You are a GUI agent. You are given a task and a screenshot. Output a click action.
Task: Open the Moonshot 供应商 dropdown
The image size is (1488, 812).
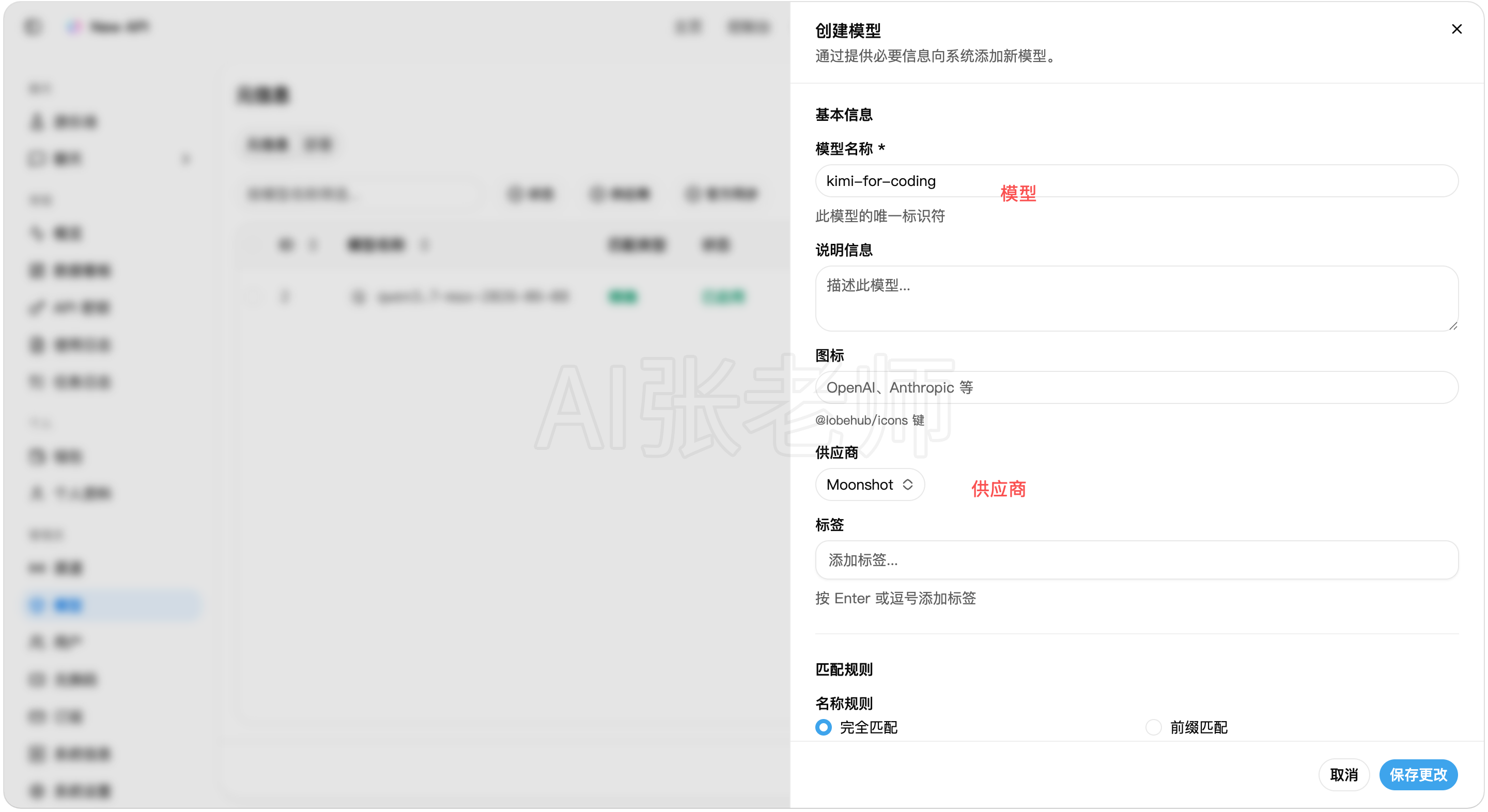point(870,484)
